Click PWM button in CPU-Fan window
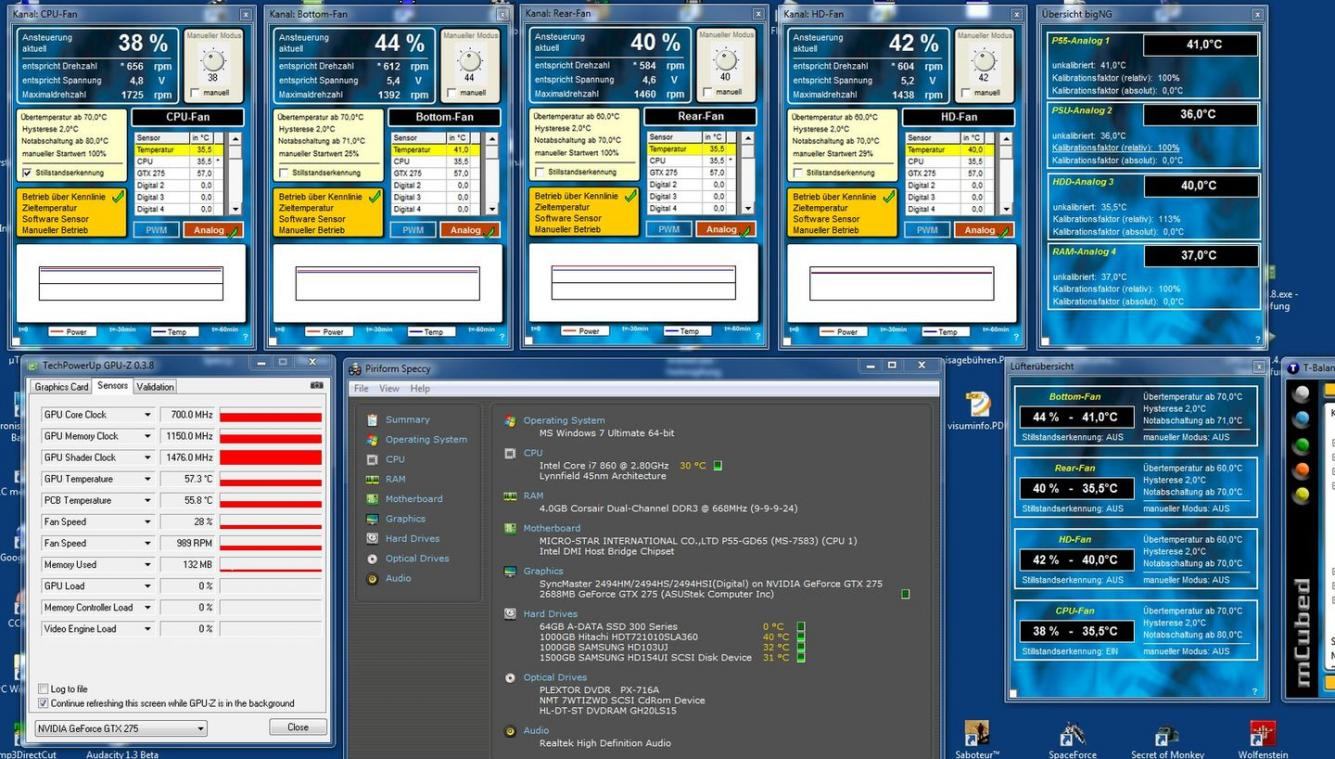The height and width of the screenshot is (759, 1335). tap(156, 230)
